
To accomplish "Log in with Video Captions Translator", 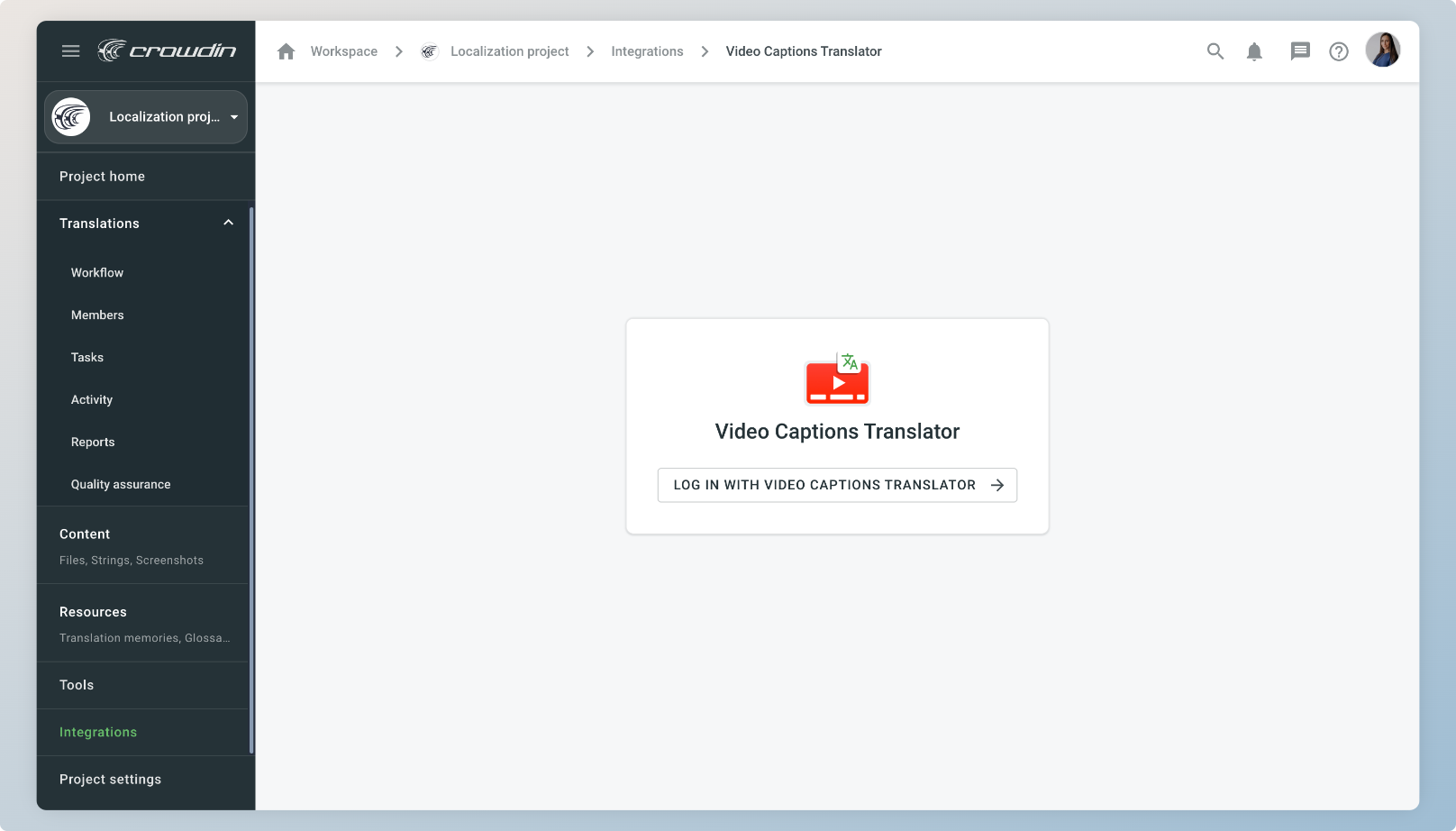I will pos(837,485).
